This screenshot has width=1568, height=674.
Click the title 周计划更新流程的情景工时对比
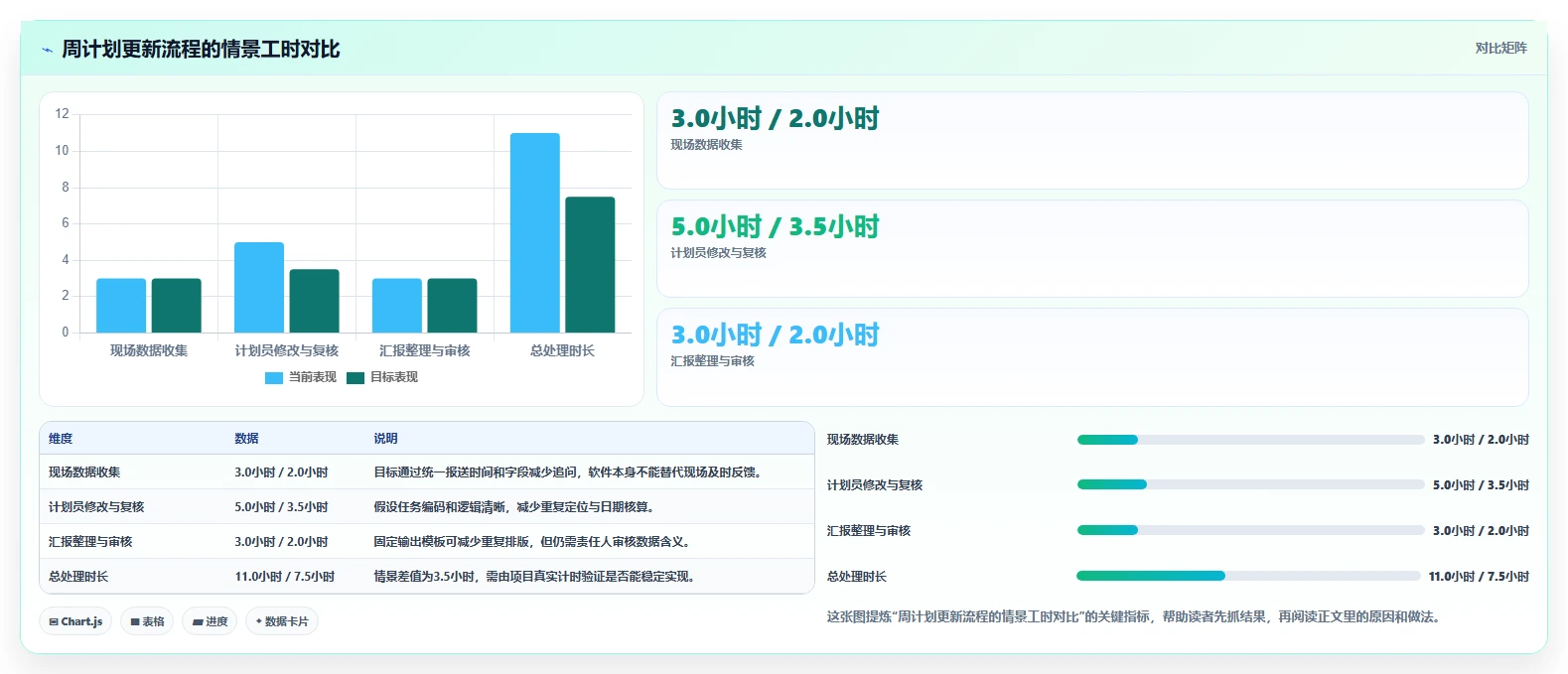201,50
